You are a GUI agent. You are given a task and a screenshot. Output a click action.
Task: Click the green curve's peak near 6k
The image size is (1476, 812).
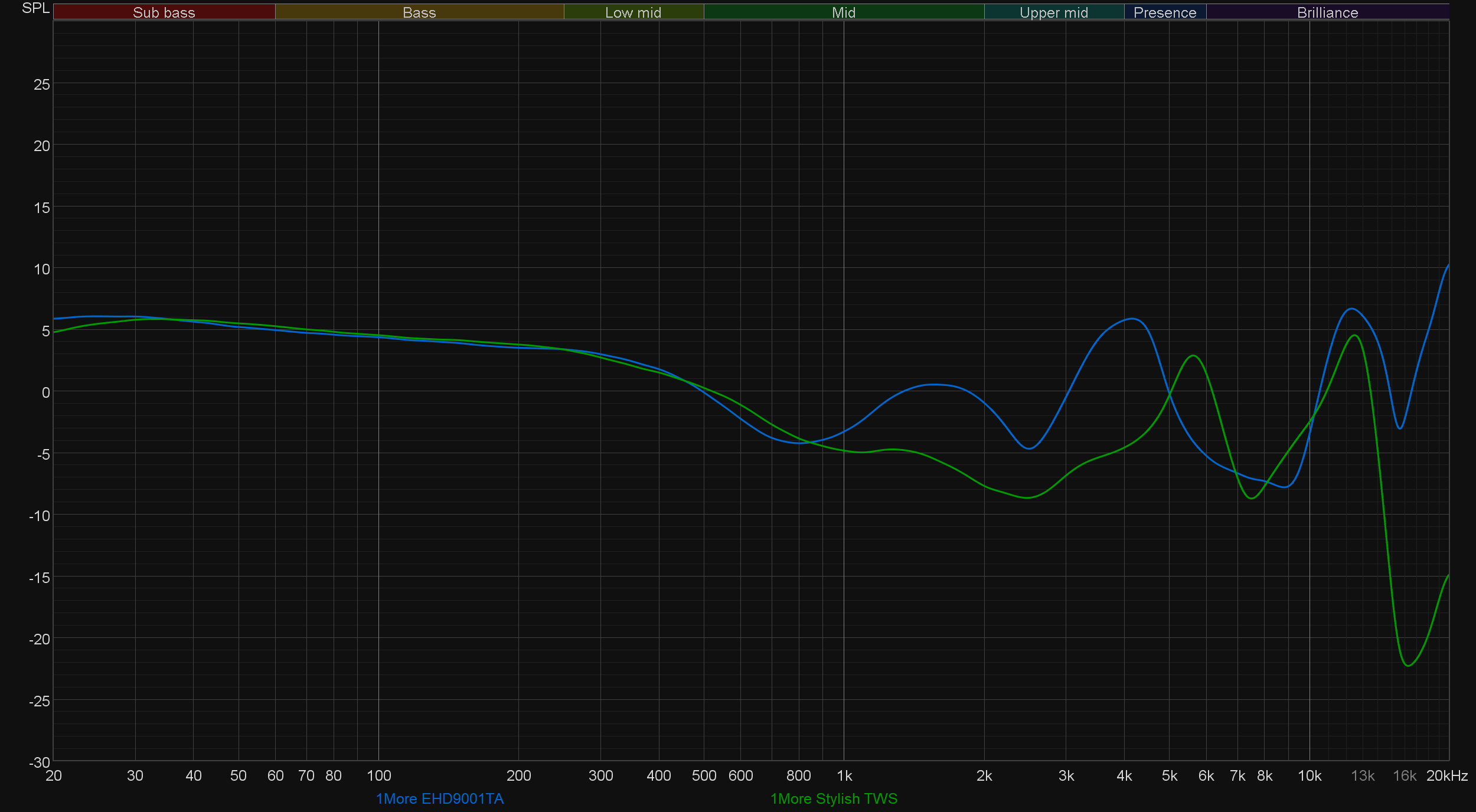pos(1193,356)
